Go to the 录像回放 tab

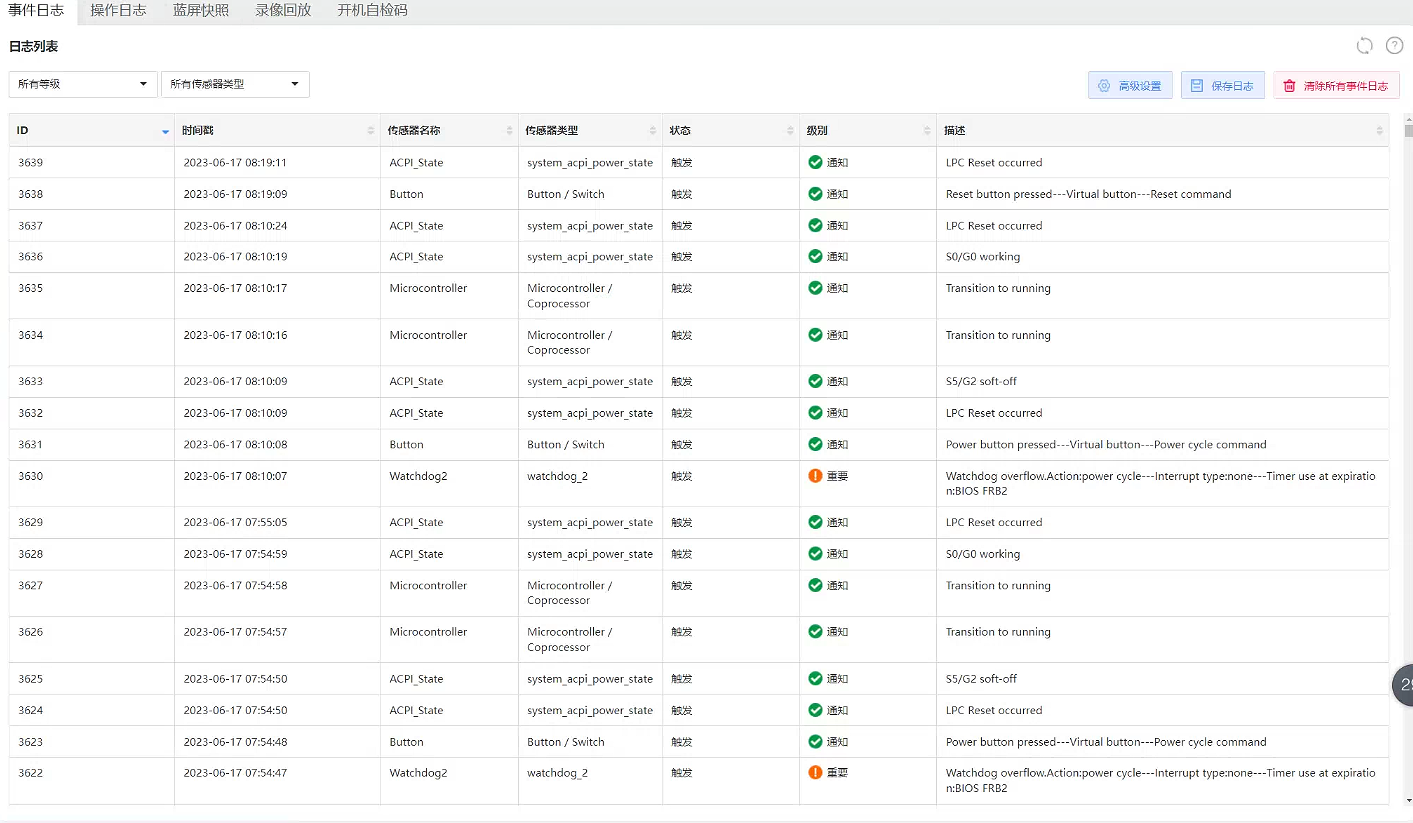pos(282,11)
